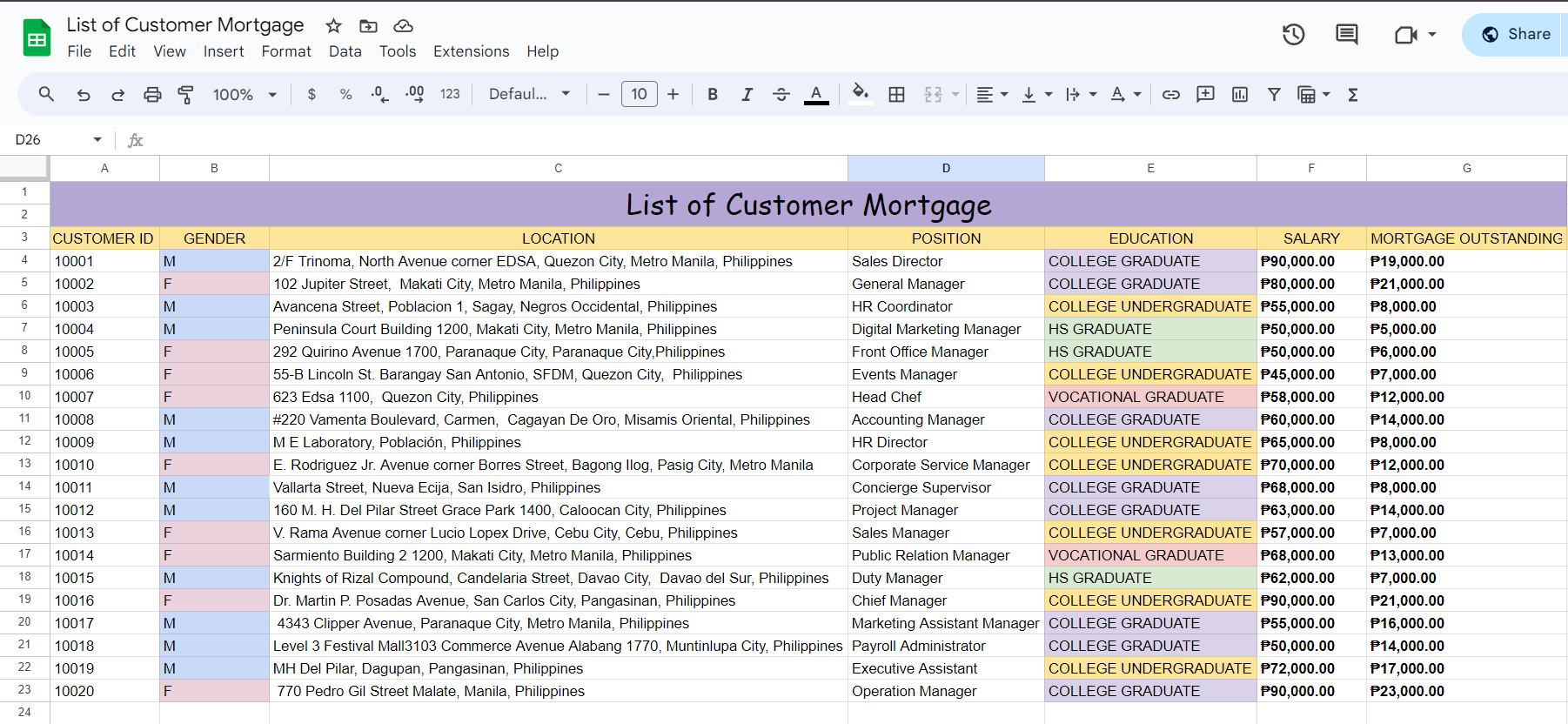Click the Insert link icon
The width and height of the screenshot is (1568, 724).
[1171, 95]
